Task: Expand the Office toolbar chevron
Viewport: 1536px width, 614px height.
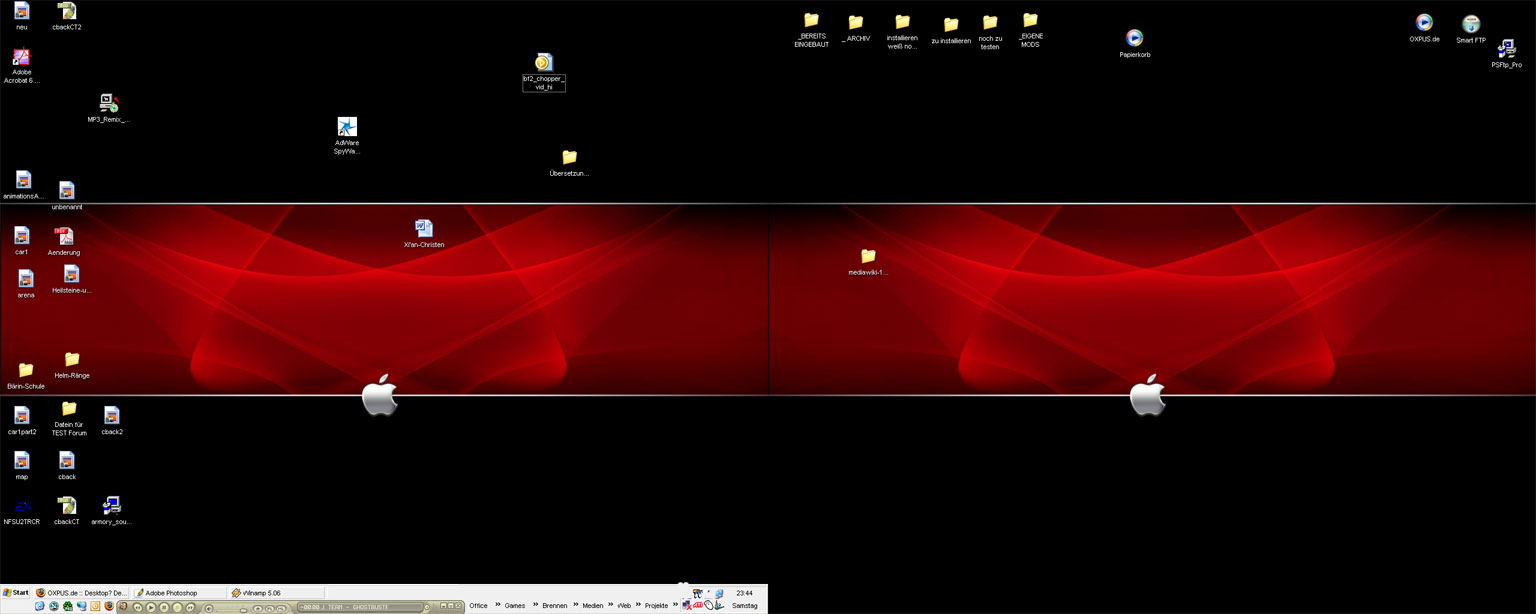Action: 497,605
